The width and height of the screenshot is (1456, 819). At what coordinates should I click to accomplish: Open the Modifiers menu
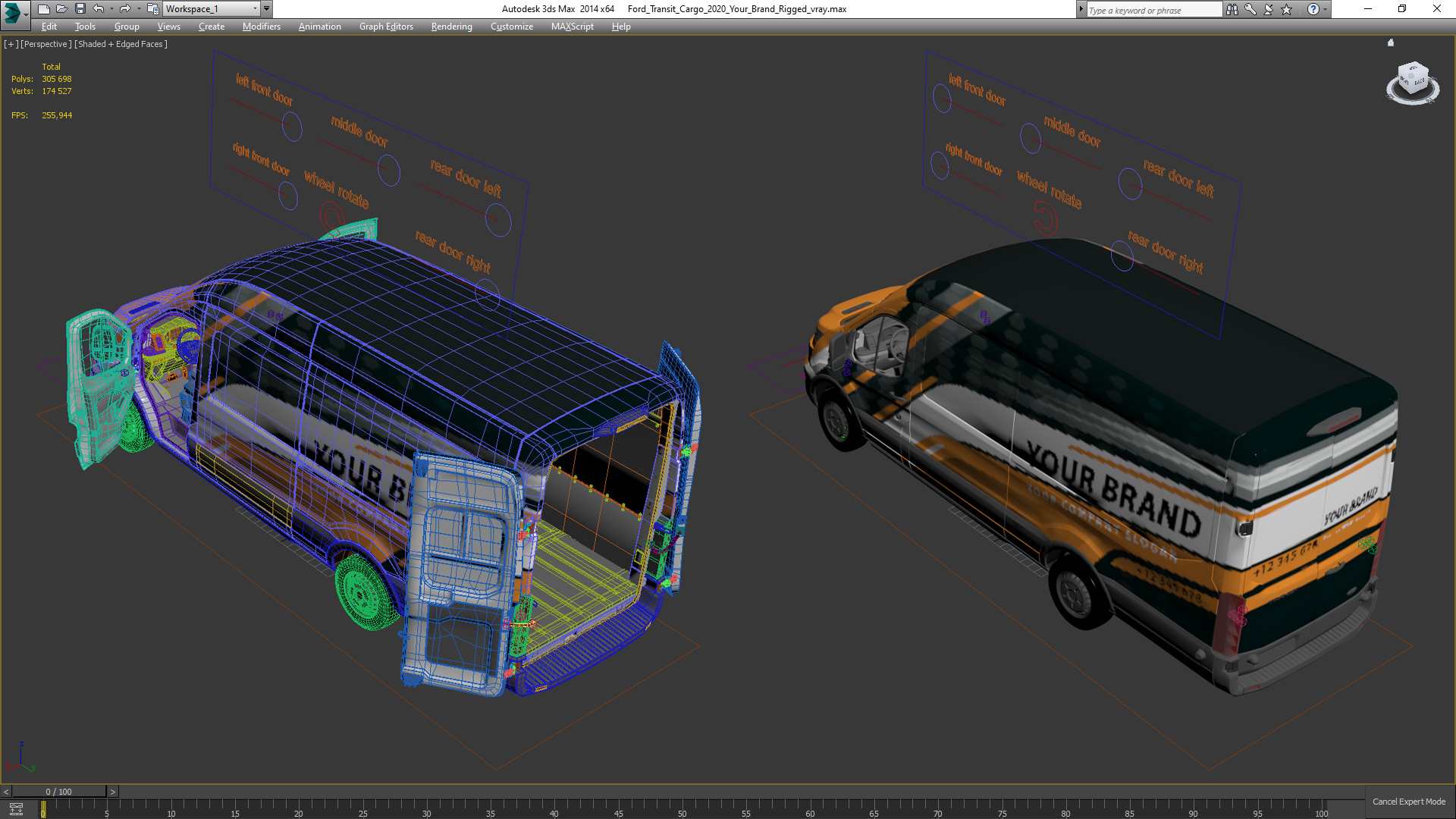(261, 27)
